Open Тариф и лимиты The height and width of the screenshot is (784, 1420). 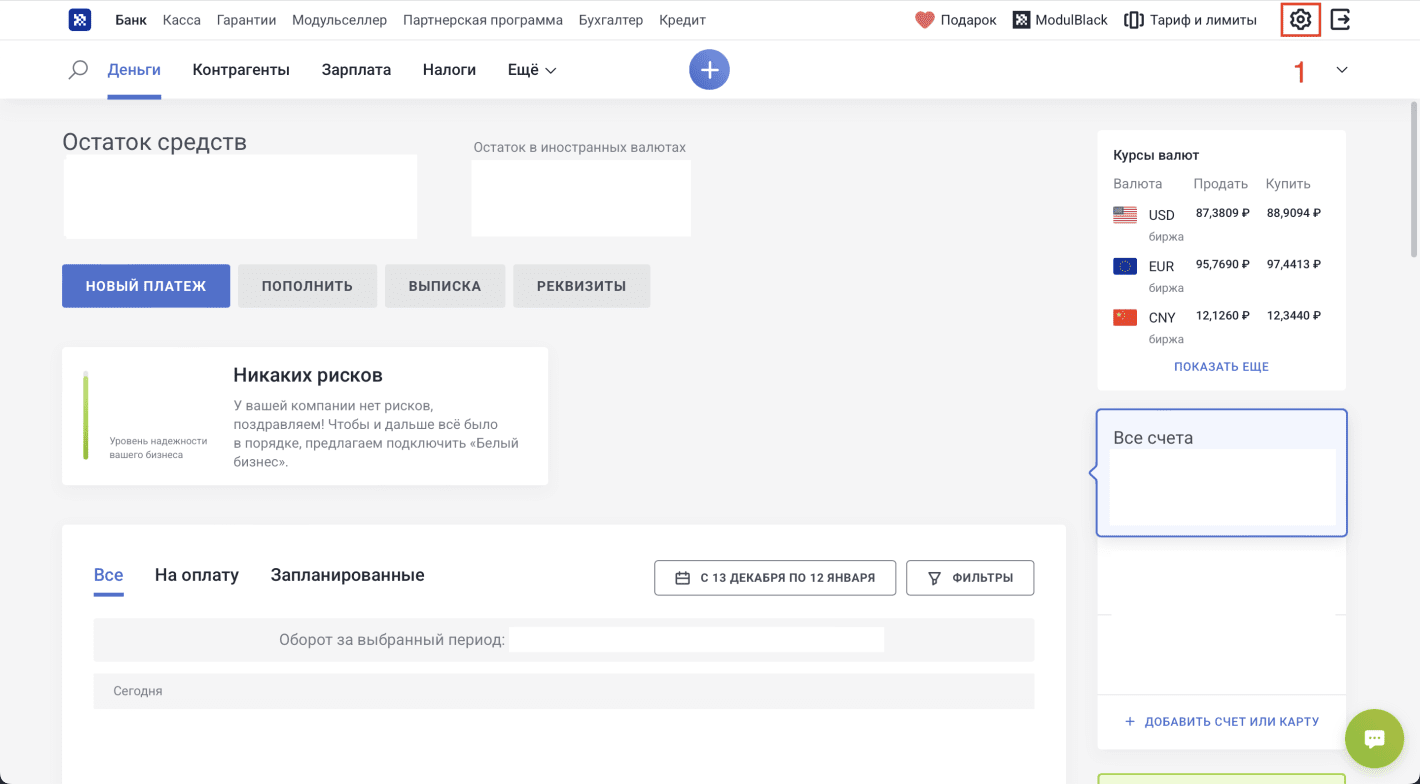(1190, 19)
